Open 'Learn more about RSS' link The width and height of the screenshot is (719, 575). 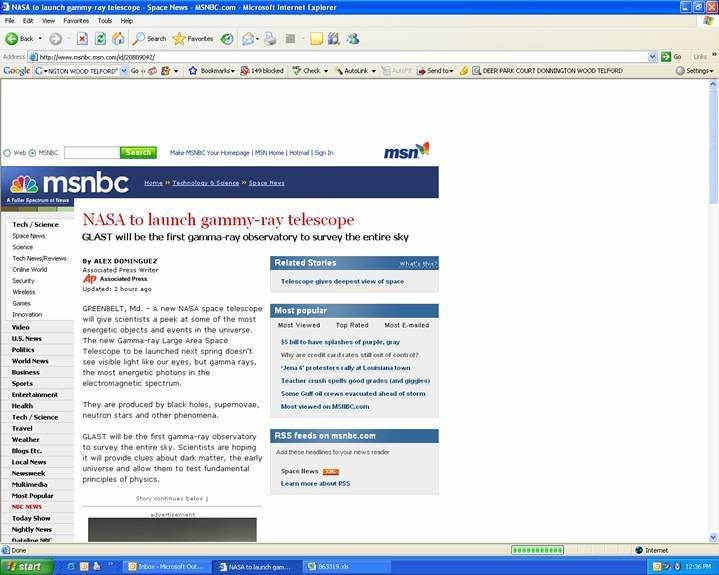point(315,484)
